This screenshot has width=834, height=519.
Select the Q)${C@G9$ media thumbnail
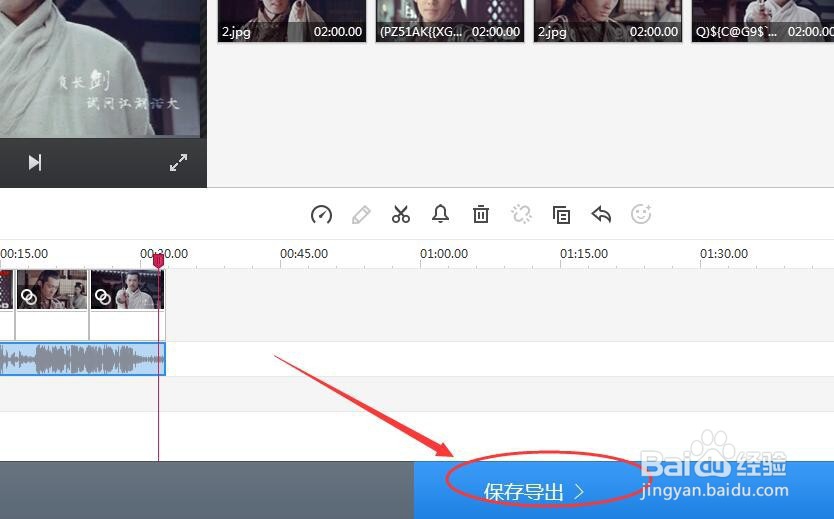coord(763,20)
